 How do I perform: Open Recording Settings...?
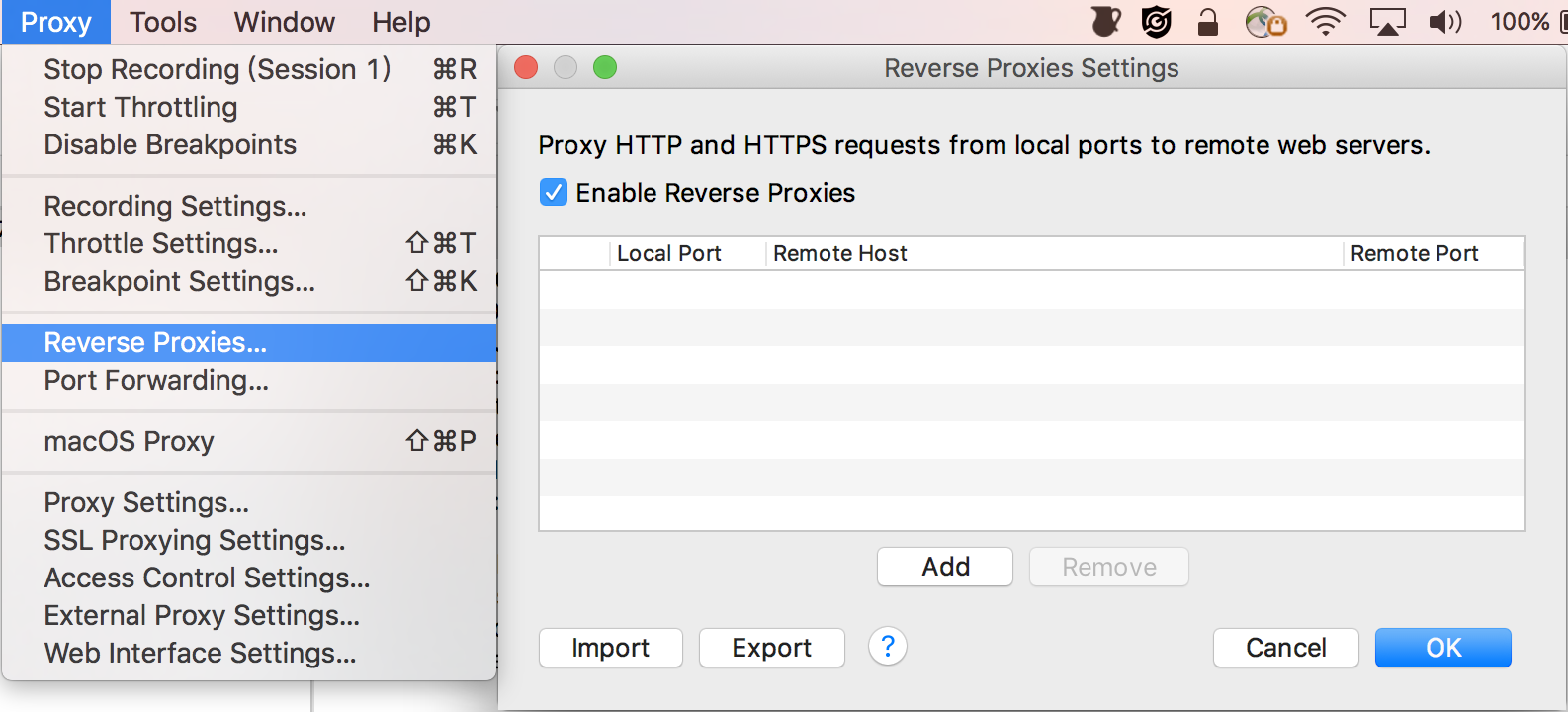point(249,206)
